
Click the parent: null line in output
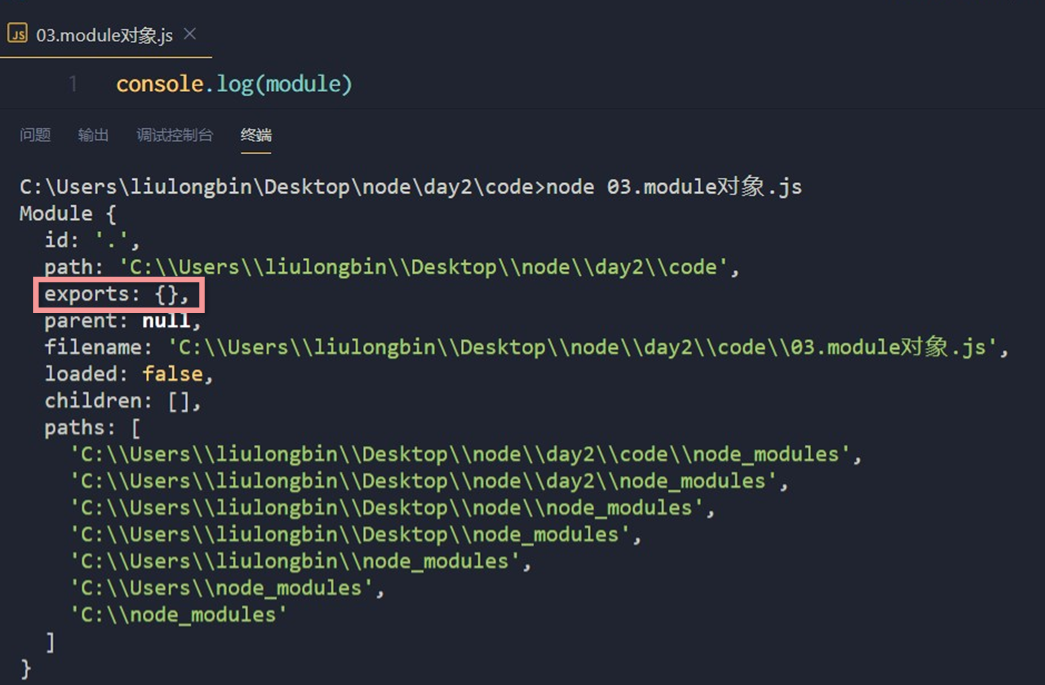click(x=122, y=321)
